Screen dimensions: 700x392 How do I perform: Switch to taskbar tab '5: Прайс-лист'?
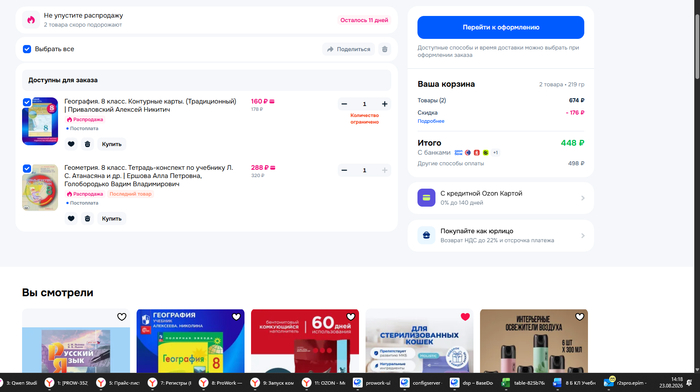119,383
